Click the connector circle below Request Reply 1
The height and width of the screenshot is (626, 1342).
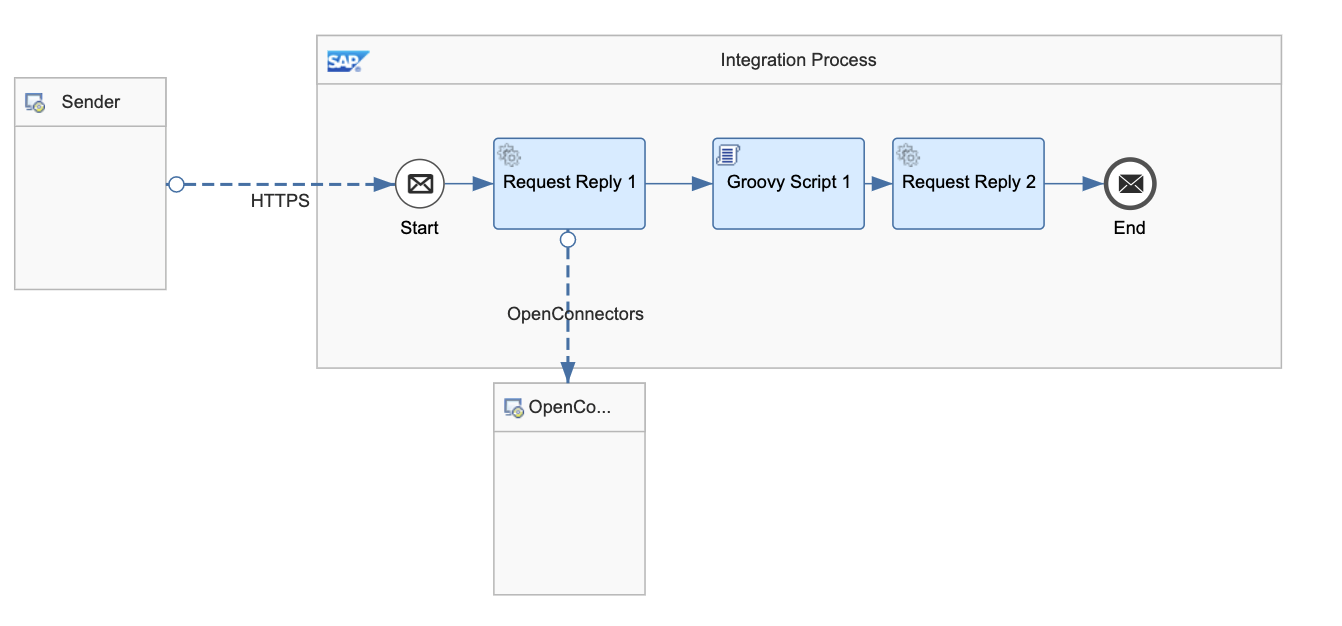pyautogui.click(x=568, y=239)
